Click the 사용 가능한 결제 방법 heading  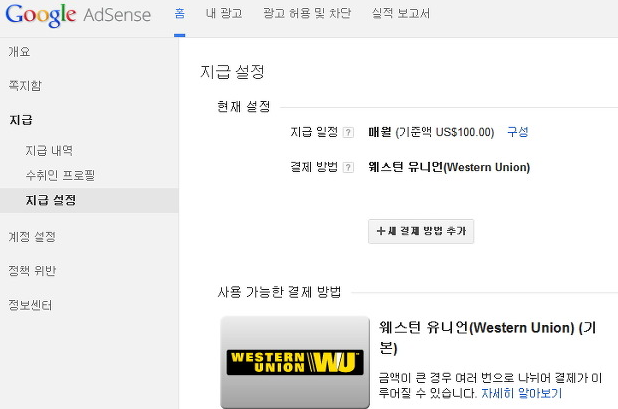click(x=279, y=292)
